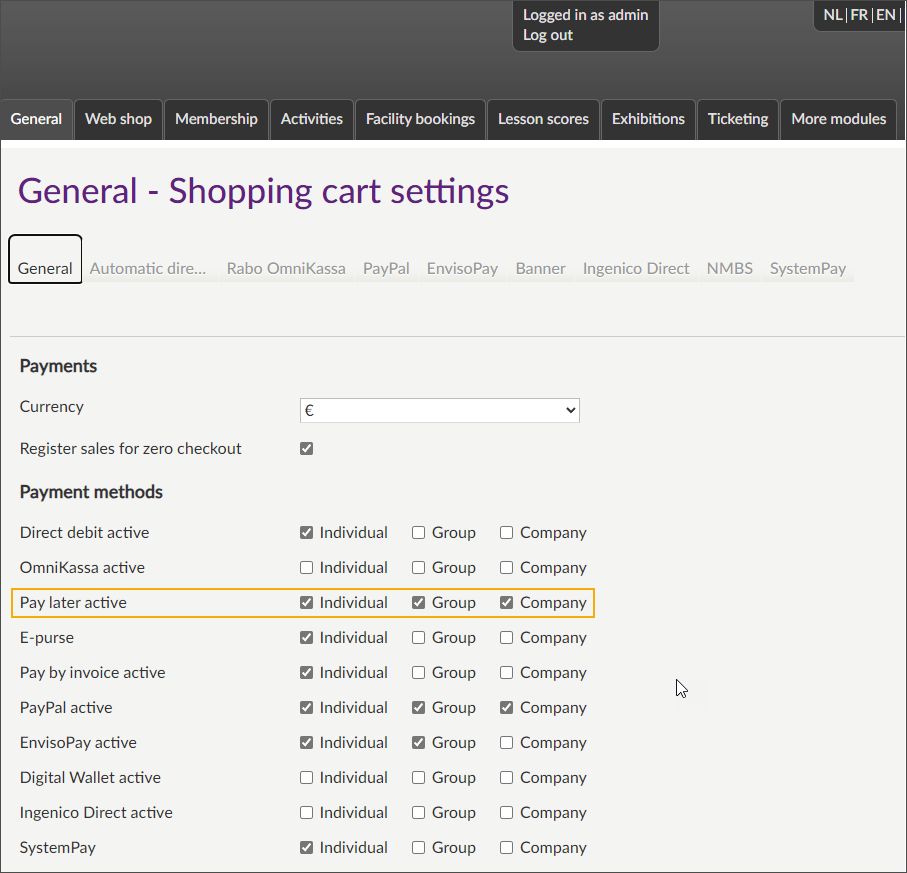Toggle Register sales for zero checkout checkbox
This screenshot has height=873, width=907.
307,449
